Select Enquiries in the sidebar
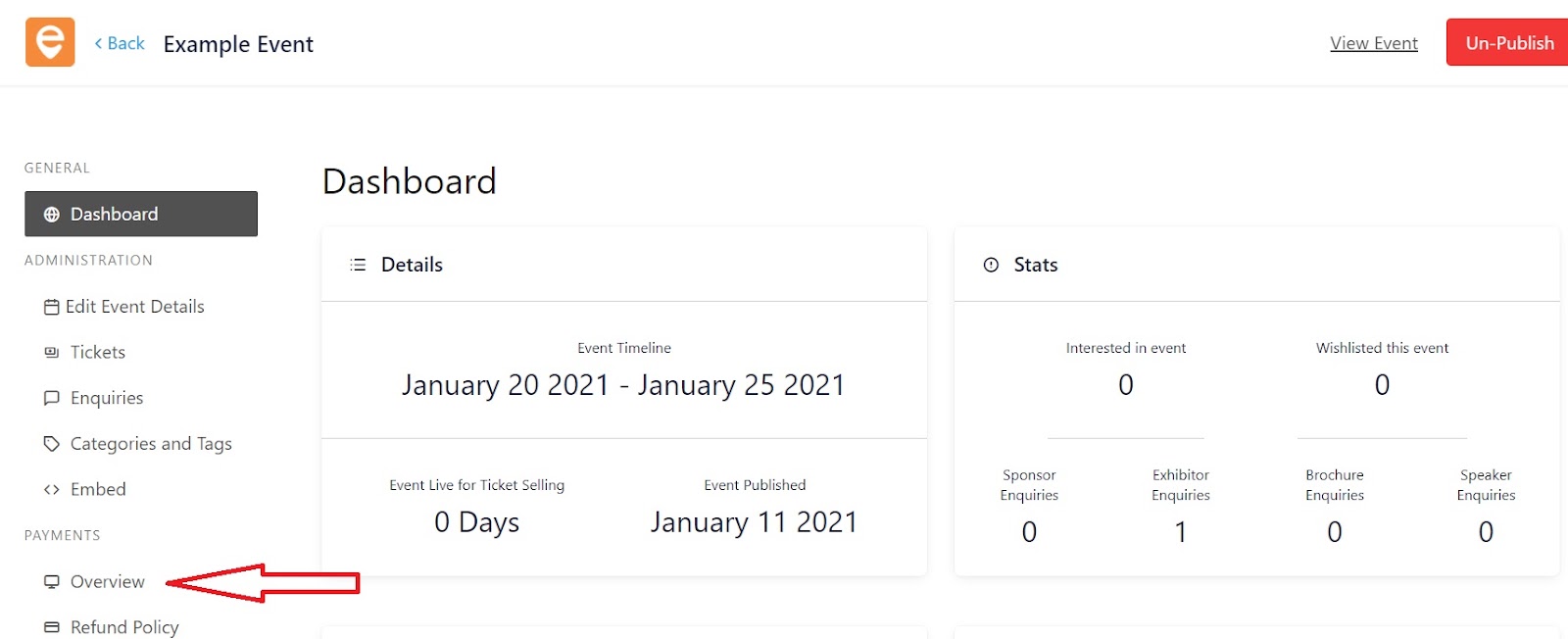The height and width of the screenshot is (639, 1568). click(x=107, y=398)
